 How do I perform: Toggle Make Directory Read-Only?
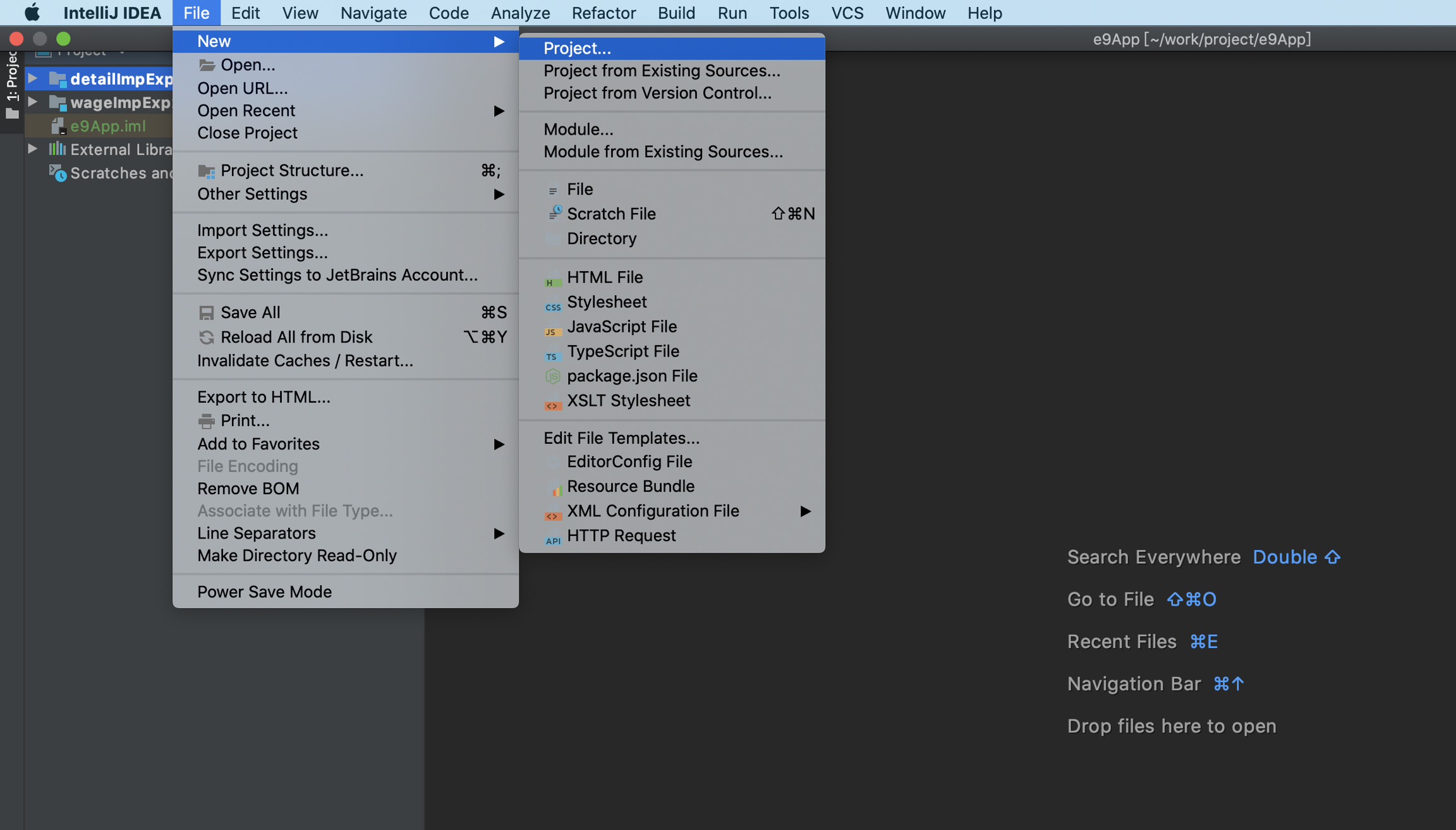pyautogui.click(x=296, y=556)
